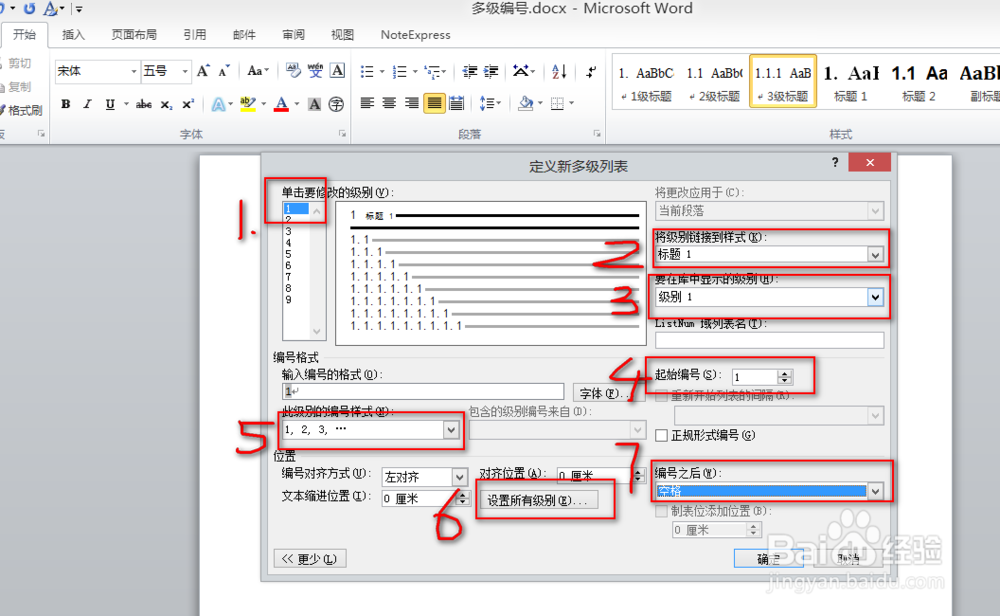Viewport: 1000px width, 616px height.
Task: Open the multilevel list tool
Action: coord(434,72)
